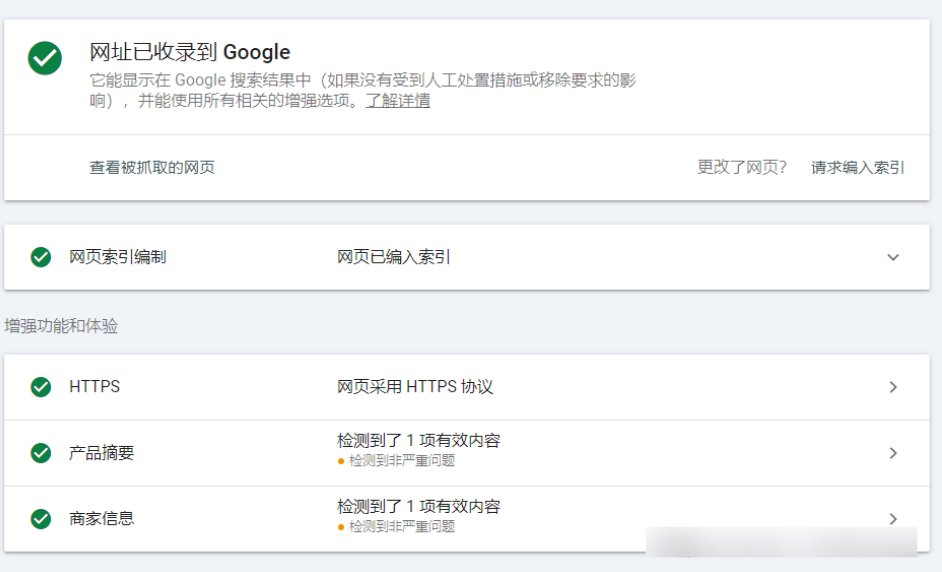Click the orange warning dot under 产品摘要 result
The width and height of the screenshot is (942, 572).
(341, 461)
